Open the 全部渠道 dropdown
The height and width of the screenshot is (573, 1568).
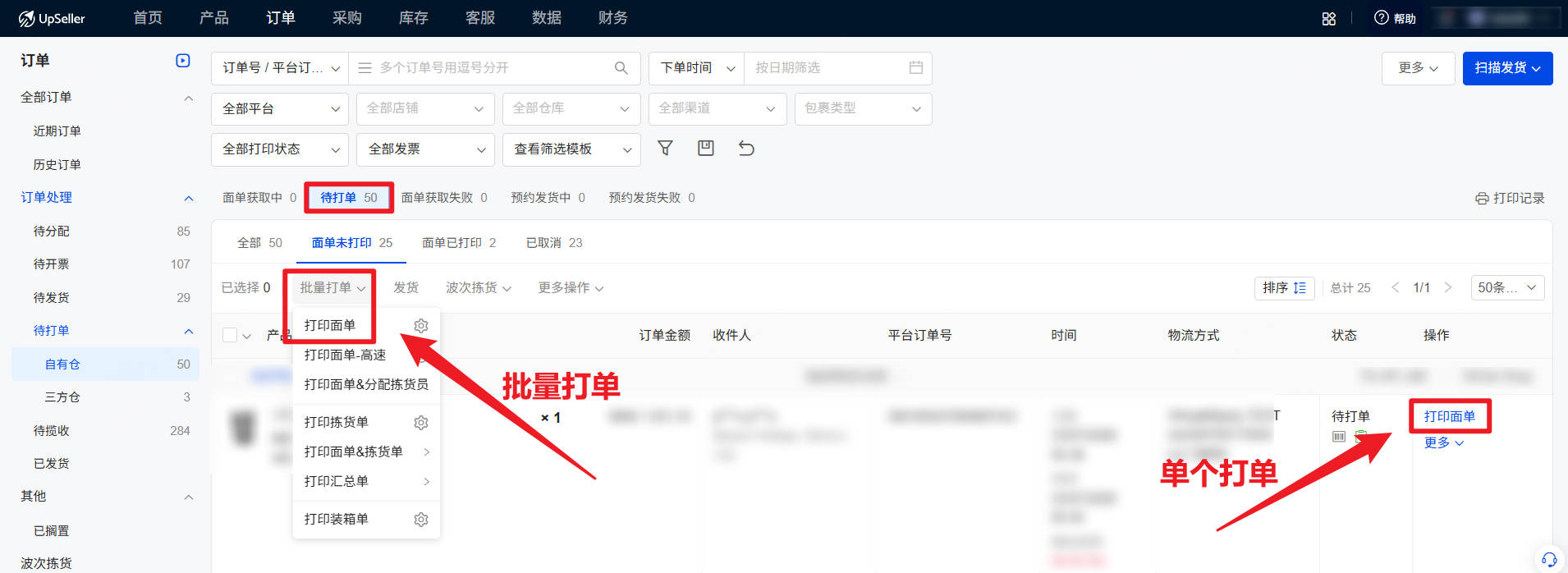click(718, 108)
